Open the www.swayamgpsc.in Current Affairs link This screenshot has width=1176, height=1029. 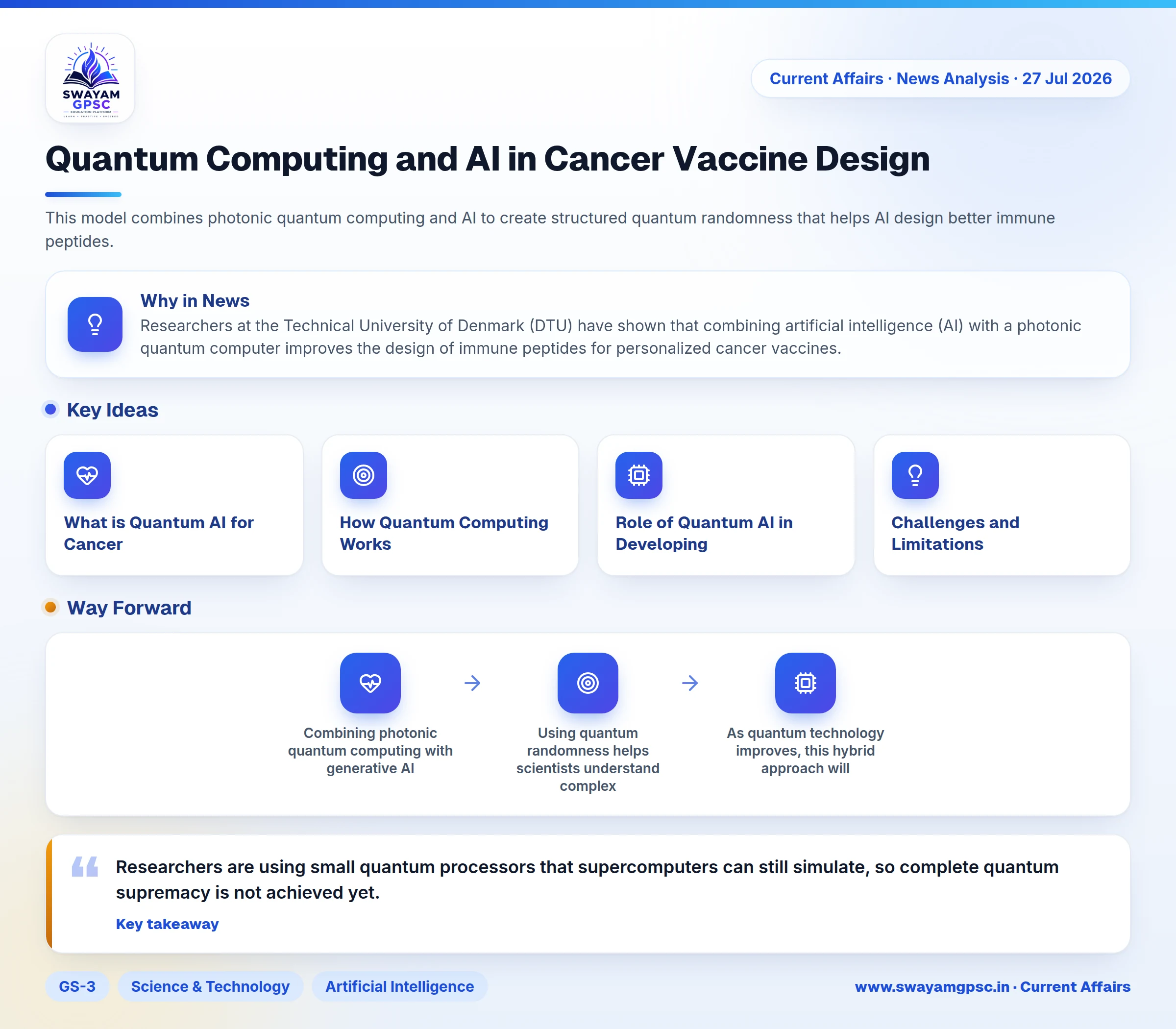click(992, 986)
